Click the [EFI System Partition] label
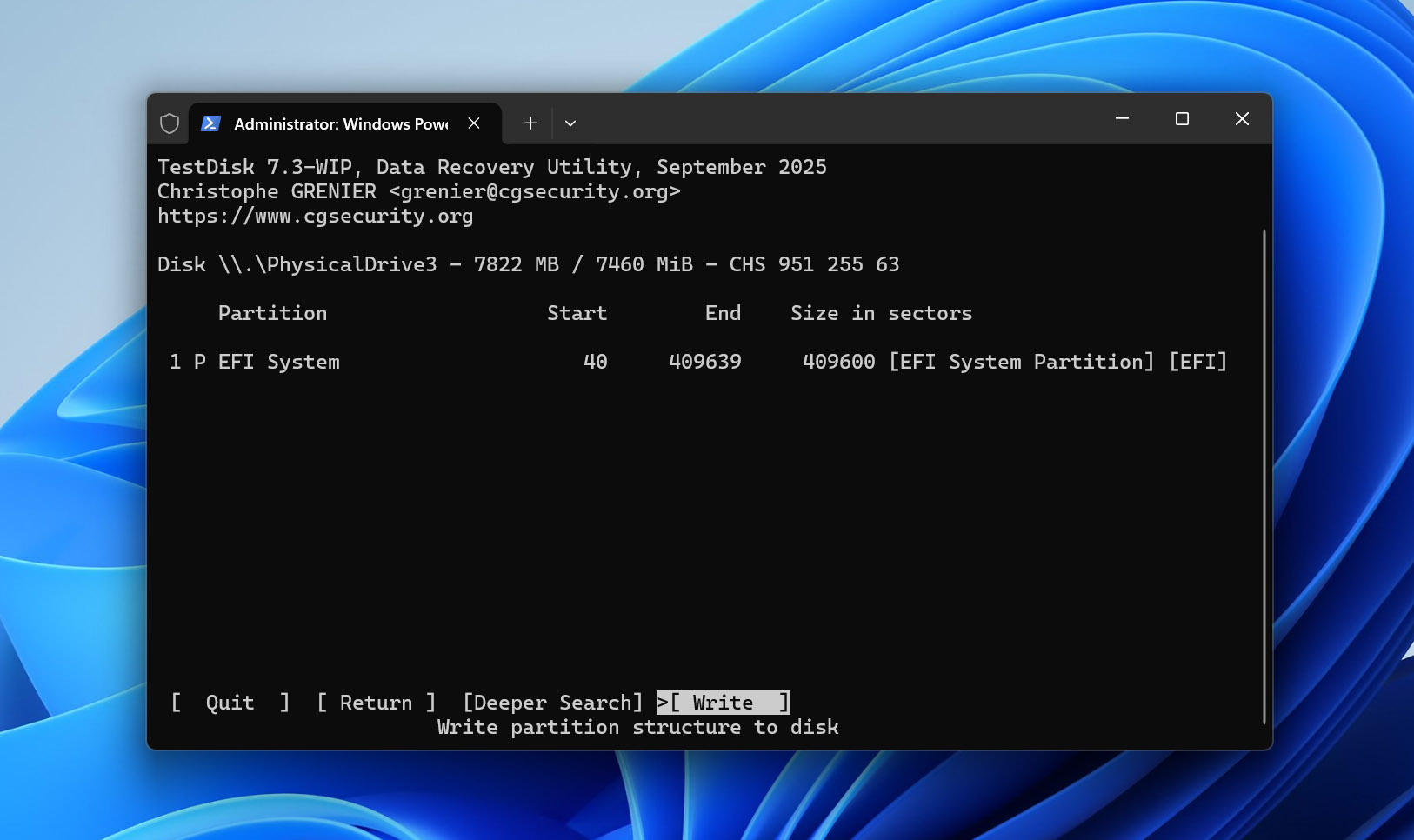Screen dimensions: 1414x840 coord(1022,362)
